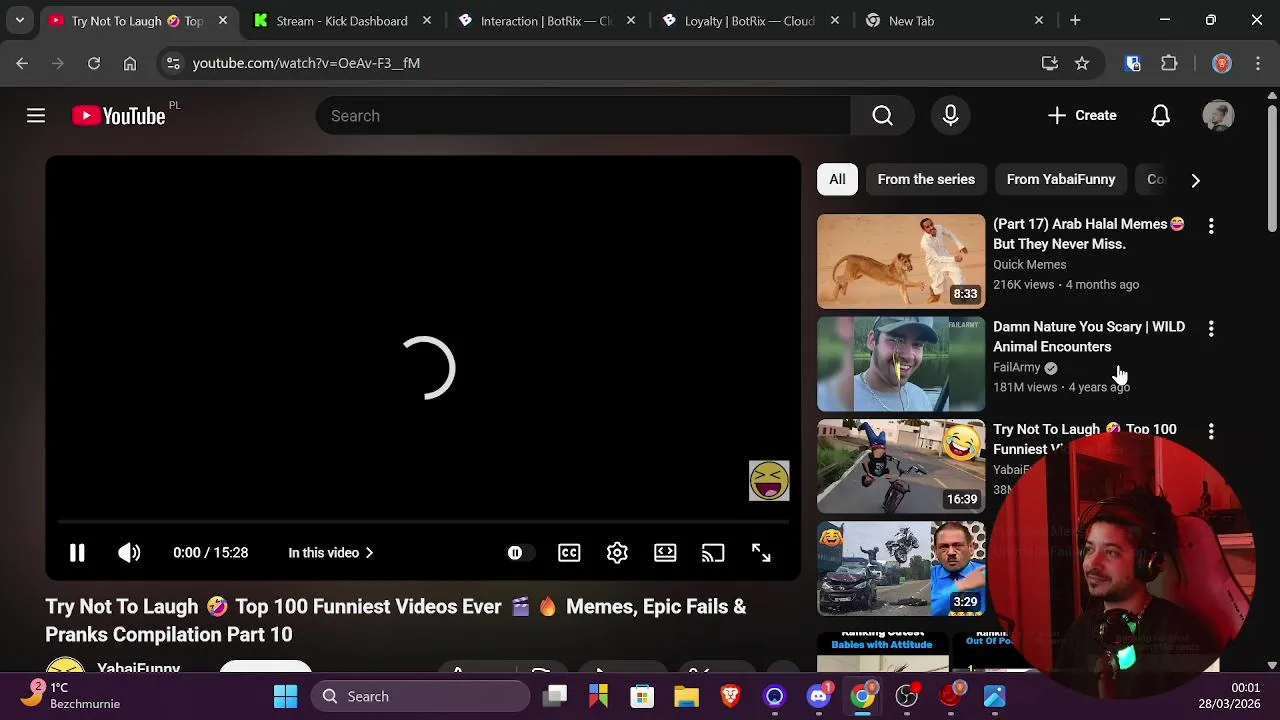Open Microsoft Store from taskbar
Image resolution: width=1280 pixels, height=720 pixels.
(x=643, y=696)
